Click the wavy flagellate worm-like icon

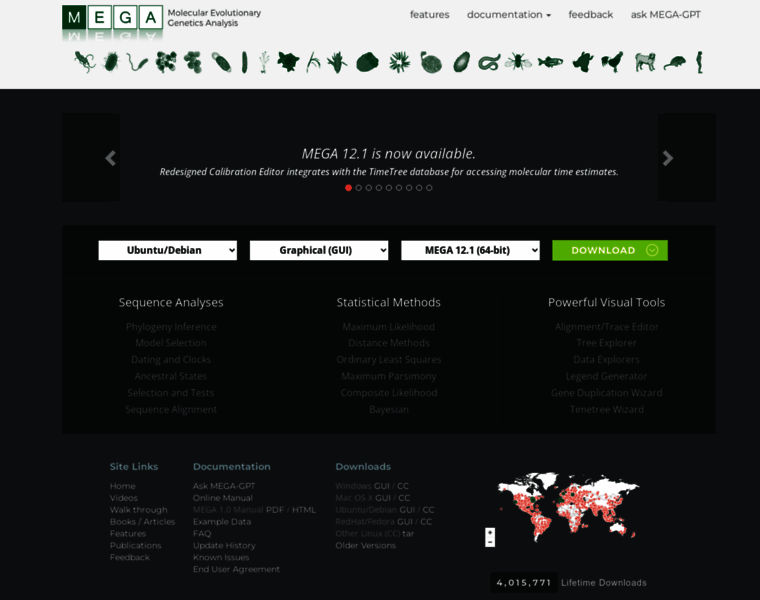(x=137, y=62)
